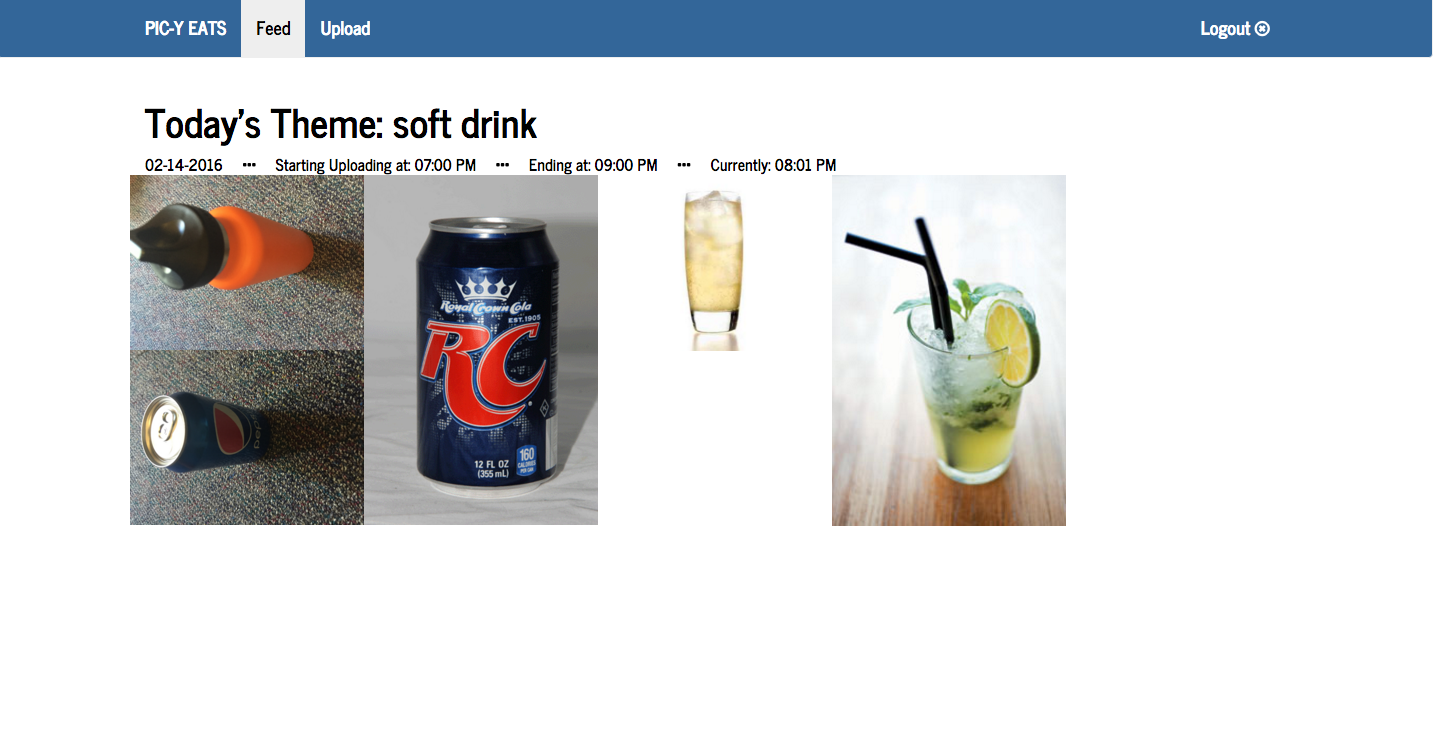Open the PIC-Y EATS home link
Screen dimensions: 1433x752
(186, 28)
